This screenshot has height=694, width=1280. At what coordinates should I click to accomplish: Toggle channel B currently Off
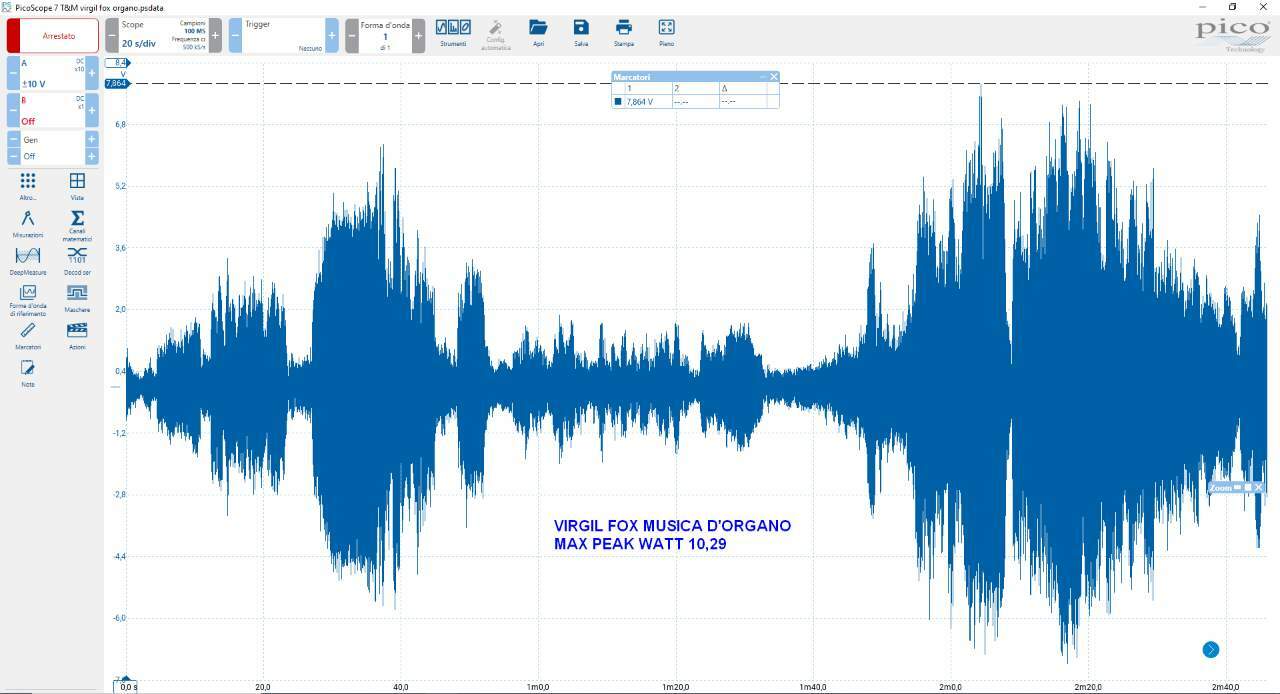point(53,110)
